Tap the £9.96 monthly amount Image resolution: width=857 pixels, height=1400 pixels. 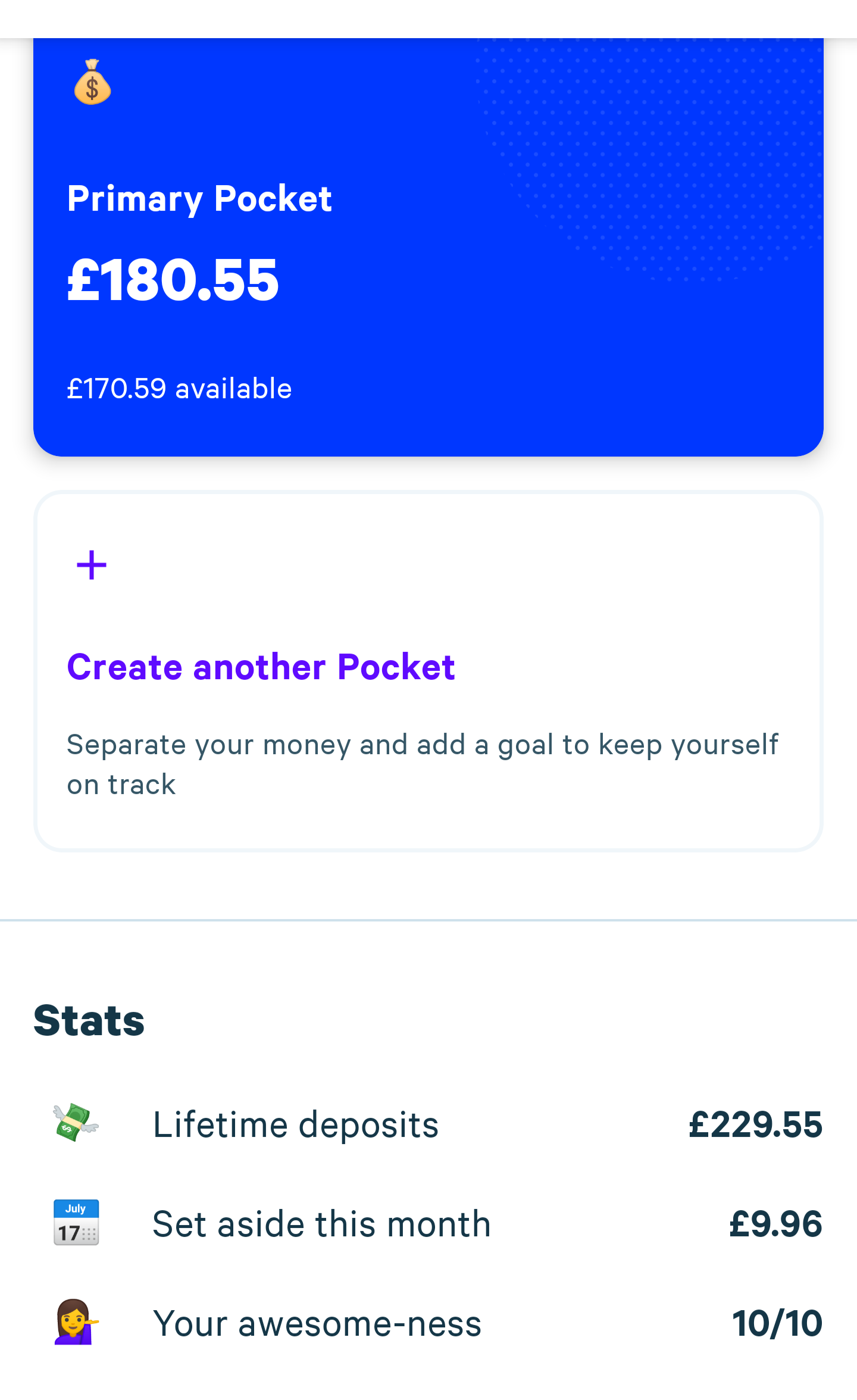pos(775,1224)
